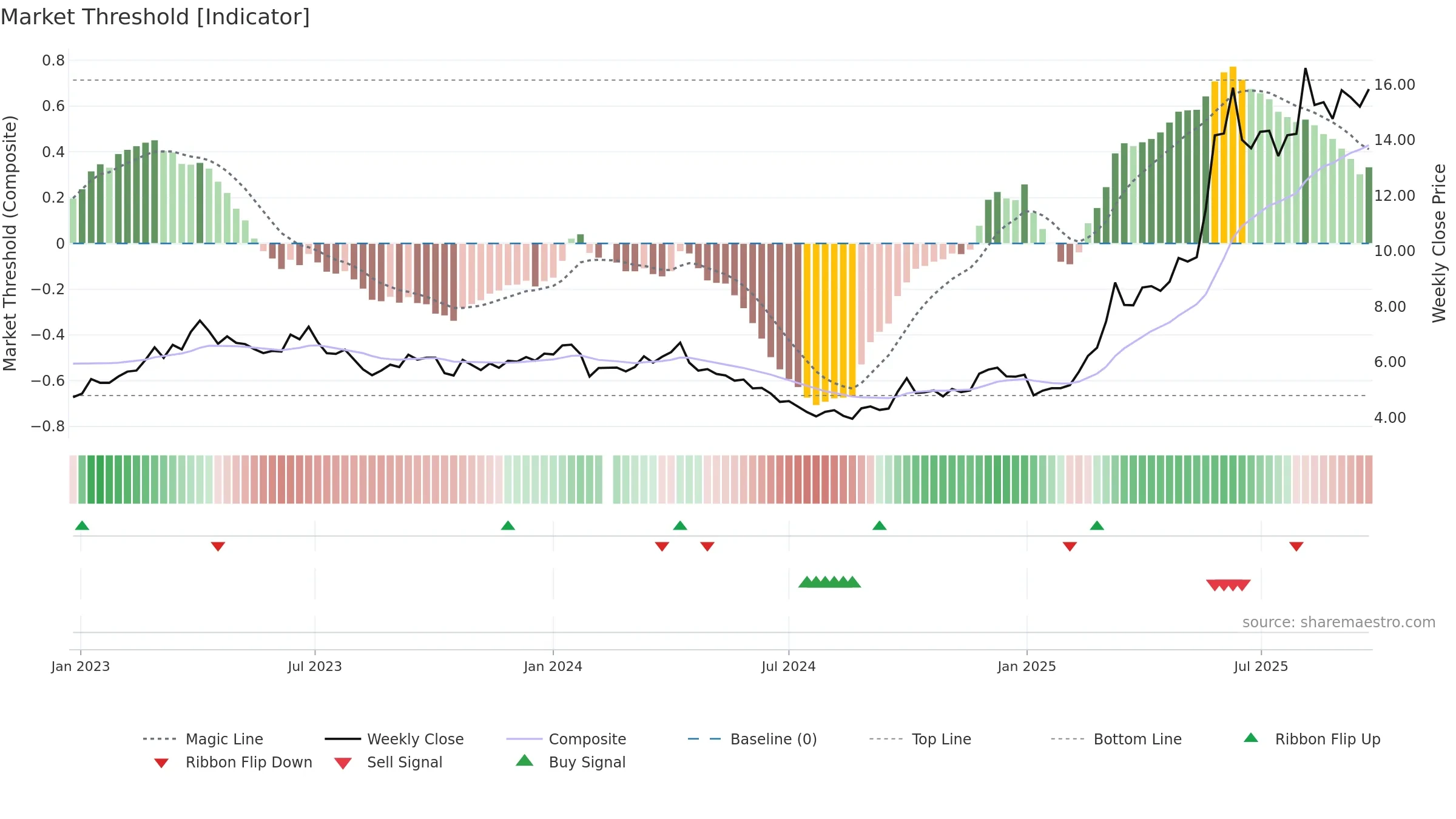This screenshot has width=1456, height=819.
Task: Select the second ribbon flip down marker in 2024
Action: click(x=707, y=547)
